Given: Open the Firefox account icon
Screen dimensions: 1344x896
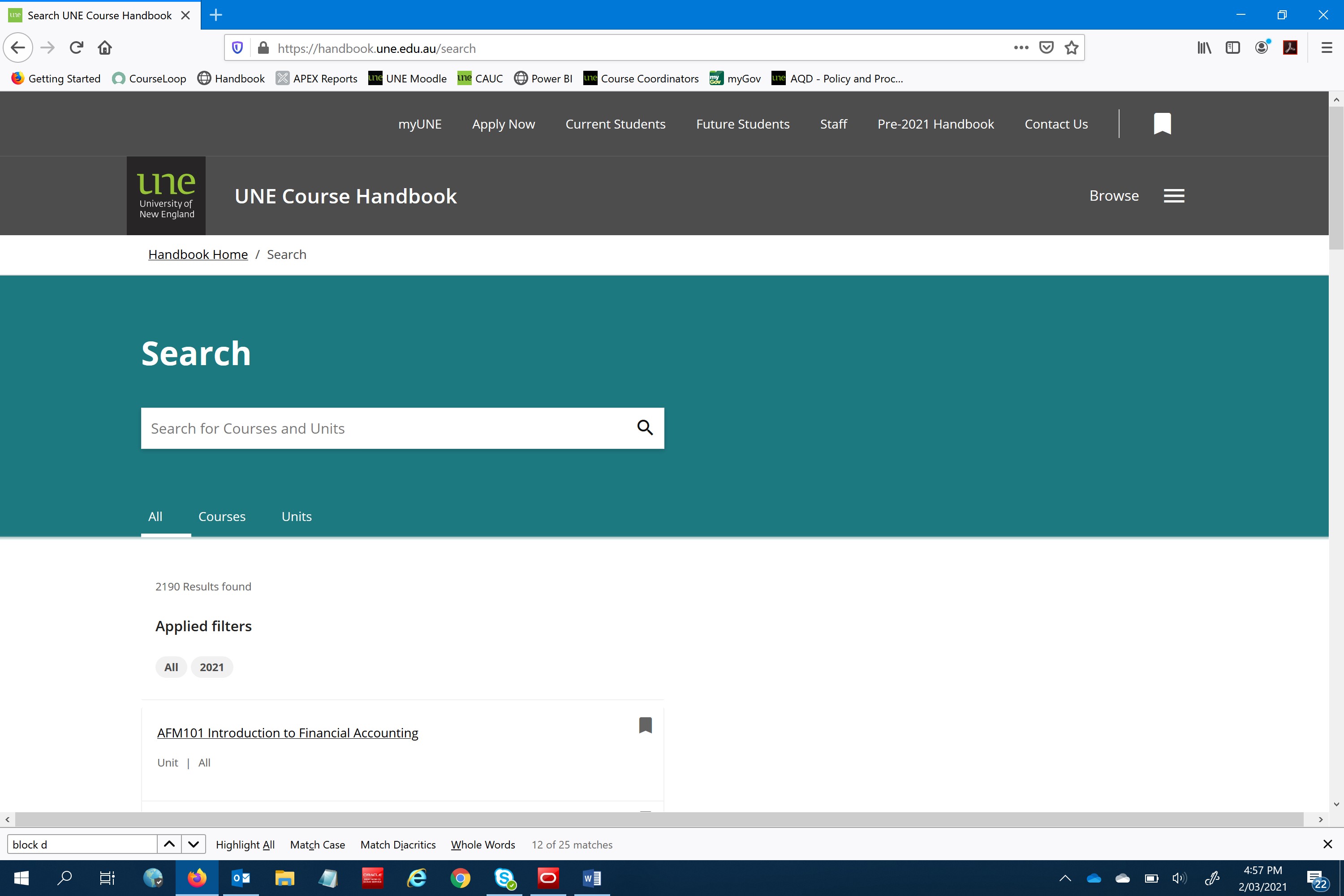Looking at the screenshot, I should click(x=1262, y=48).
